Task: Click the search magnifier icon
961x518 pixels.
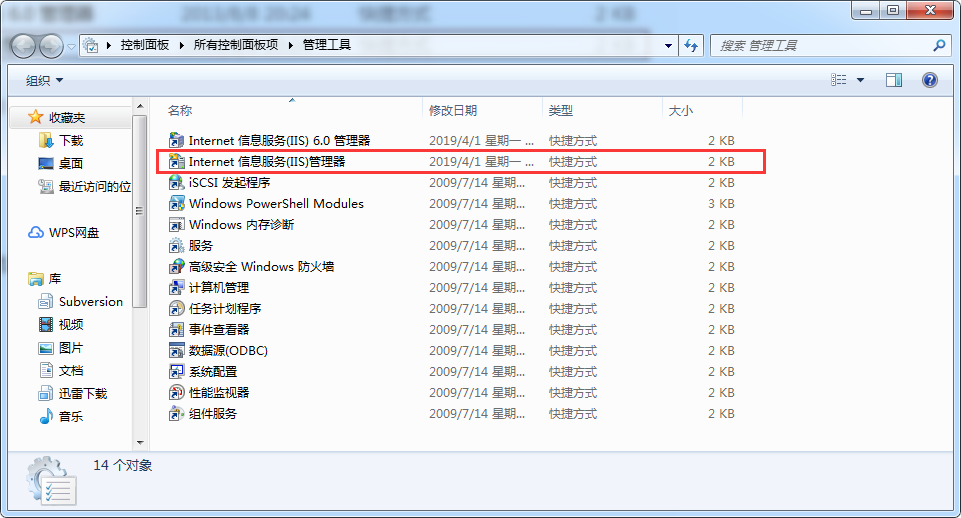Action: click(x=939, y=45)
